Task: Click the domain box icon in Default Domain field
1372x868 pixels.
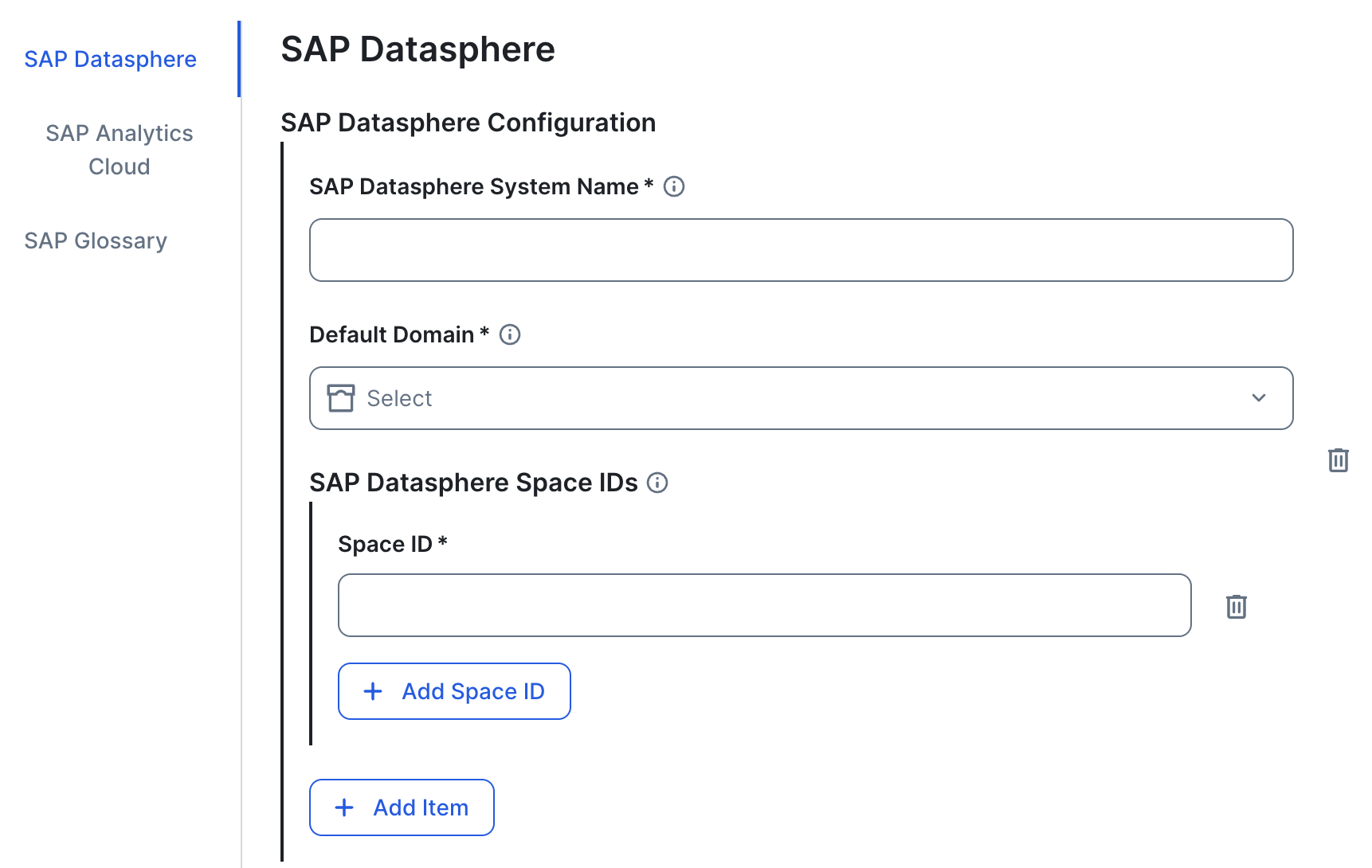Action: pyautogui.click(x=341, y=398)
